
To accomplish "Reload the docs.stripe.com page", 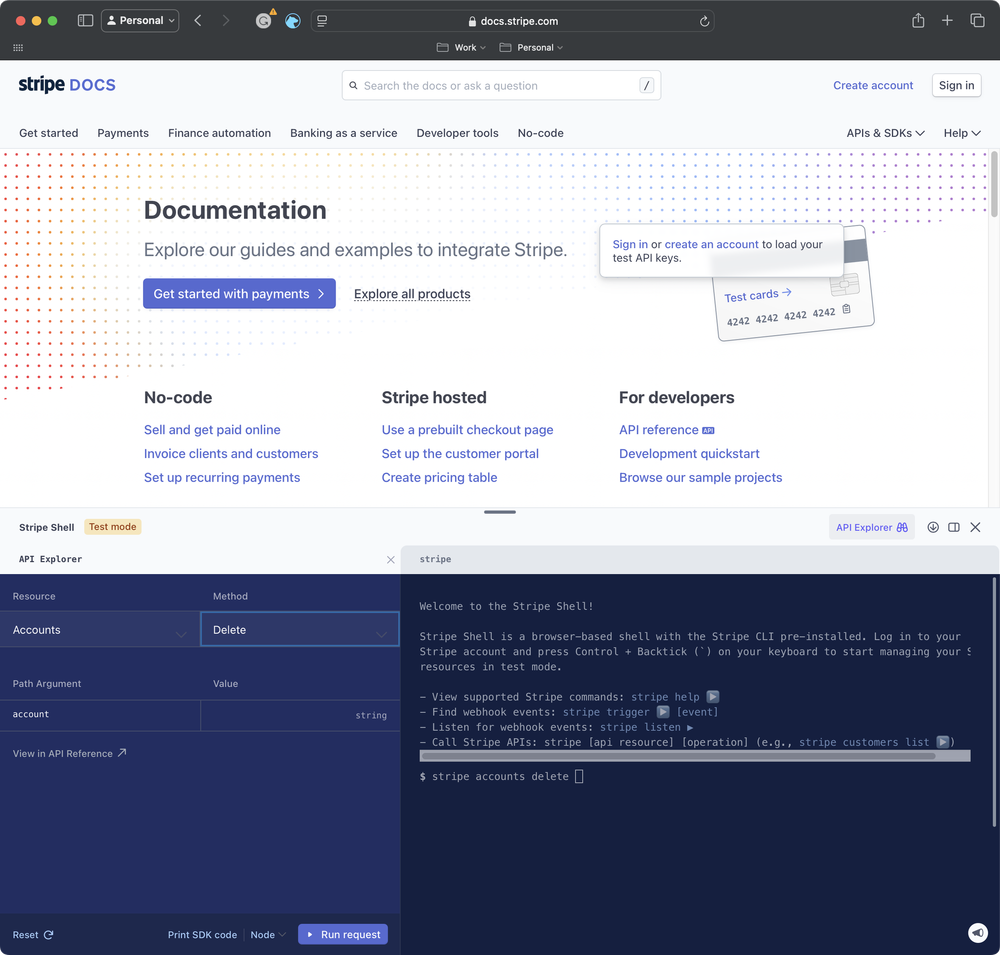I will tap(704, 21).
